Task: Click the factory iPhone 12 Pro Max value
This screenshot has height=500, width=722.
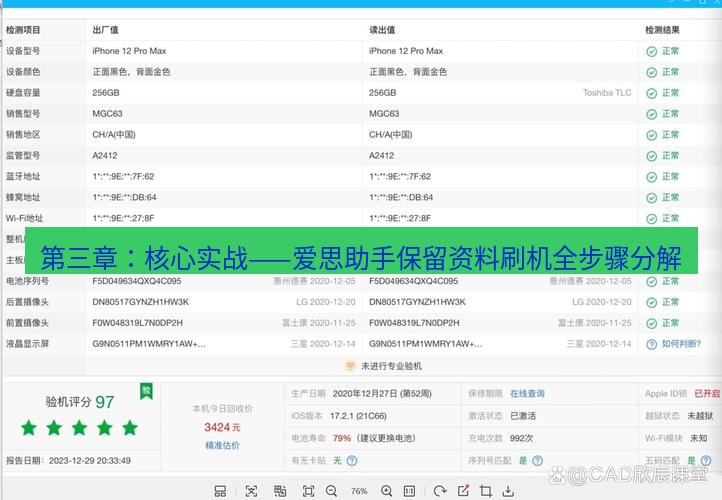Action: click(129, 51)
